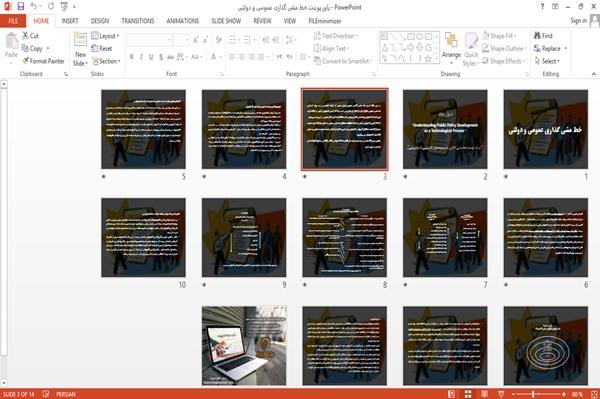The height and width of the screenshot is (399, 600).
Task: Switch to the VIEW tab
Action: [x=289, y=21]
